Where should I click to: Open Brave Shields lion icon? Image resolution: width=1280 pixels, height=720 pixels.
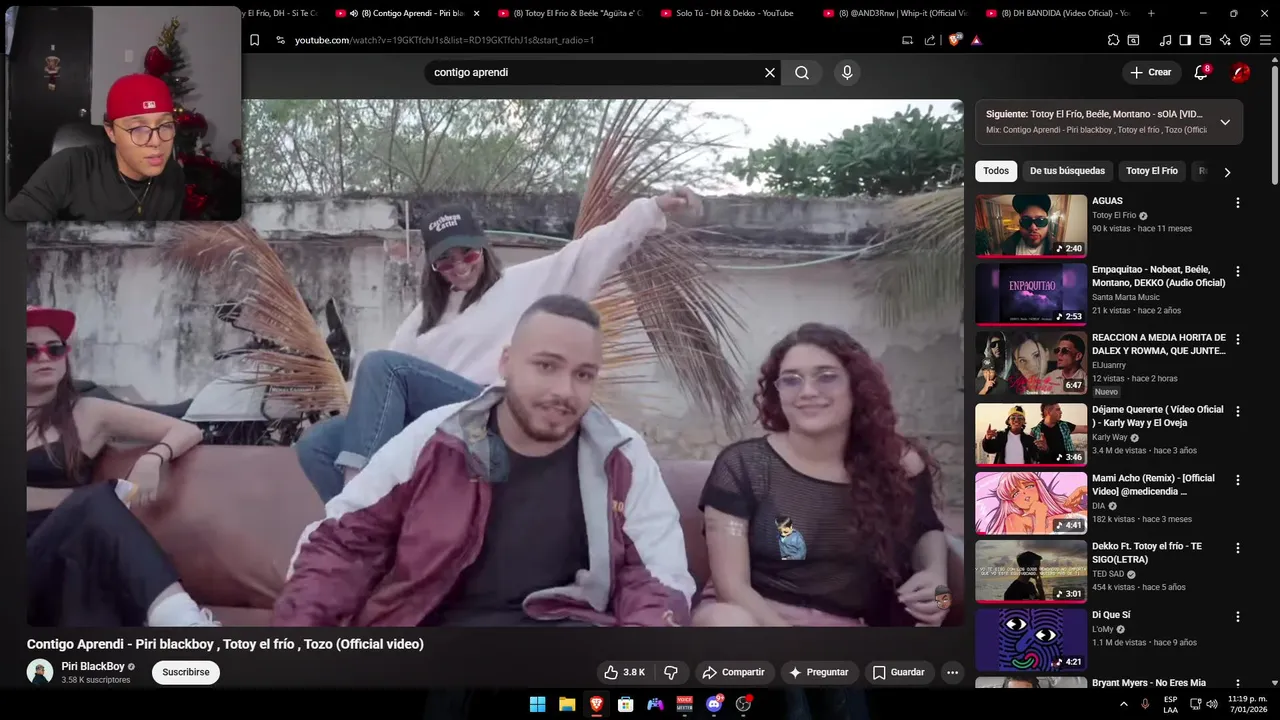pos(955,40)
